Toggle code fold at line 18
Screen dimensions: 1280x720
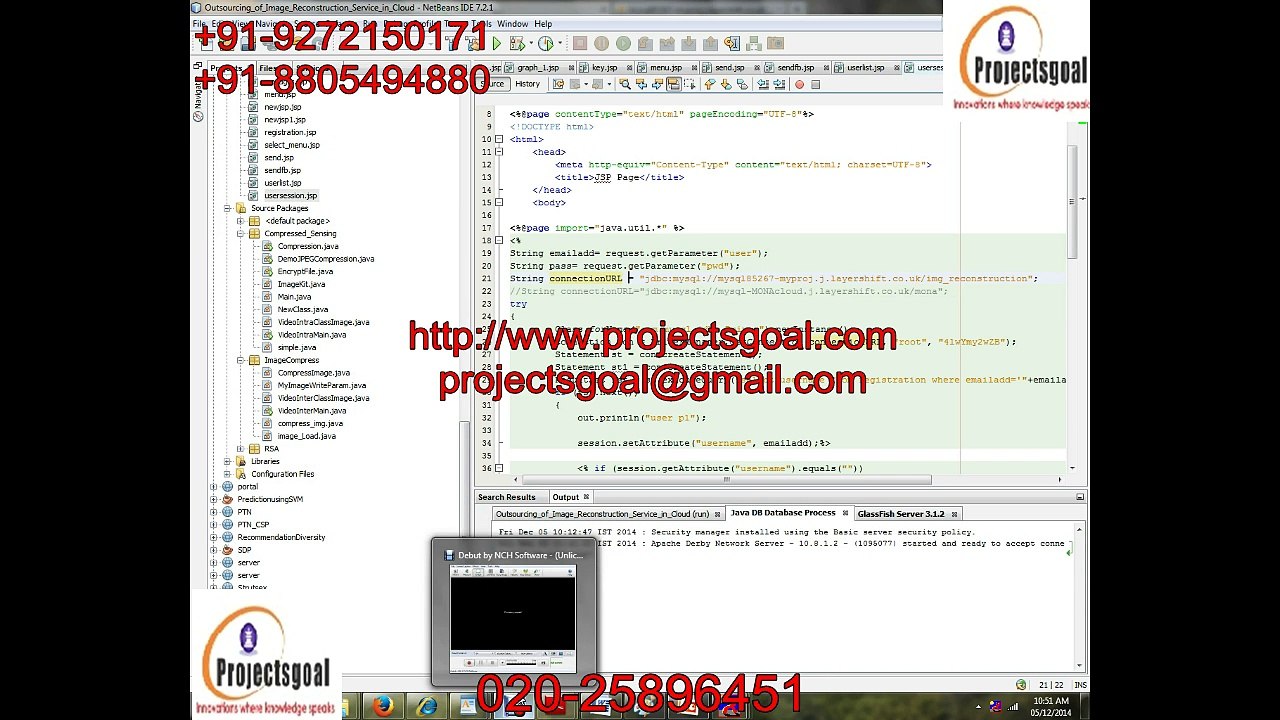point(499,241)
